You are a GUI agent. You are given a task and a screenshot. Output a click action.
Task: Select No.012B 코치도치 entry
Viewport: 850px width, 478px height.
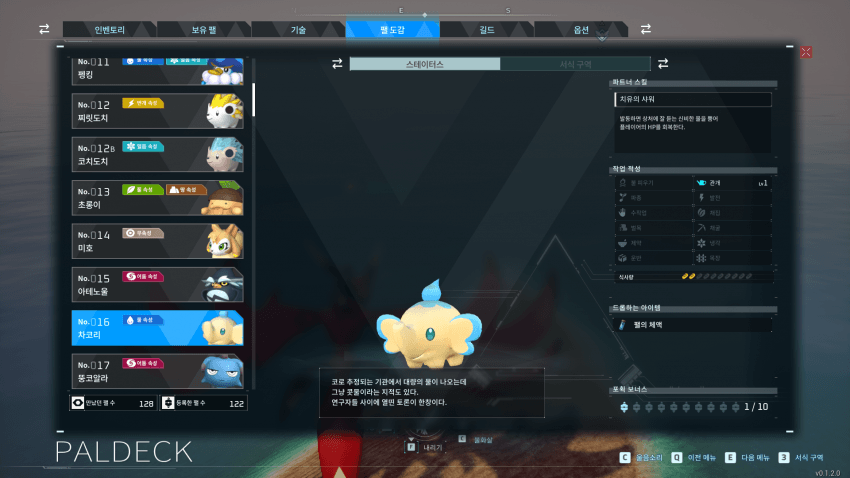(x=158, y=154)
